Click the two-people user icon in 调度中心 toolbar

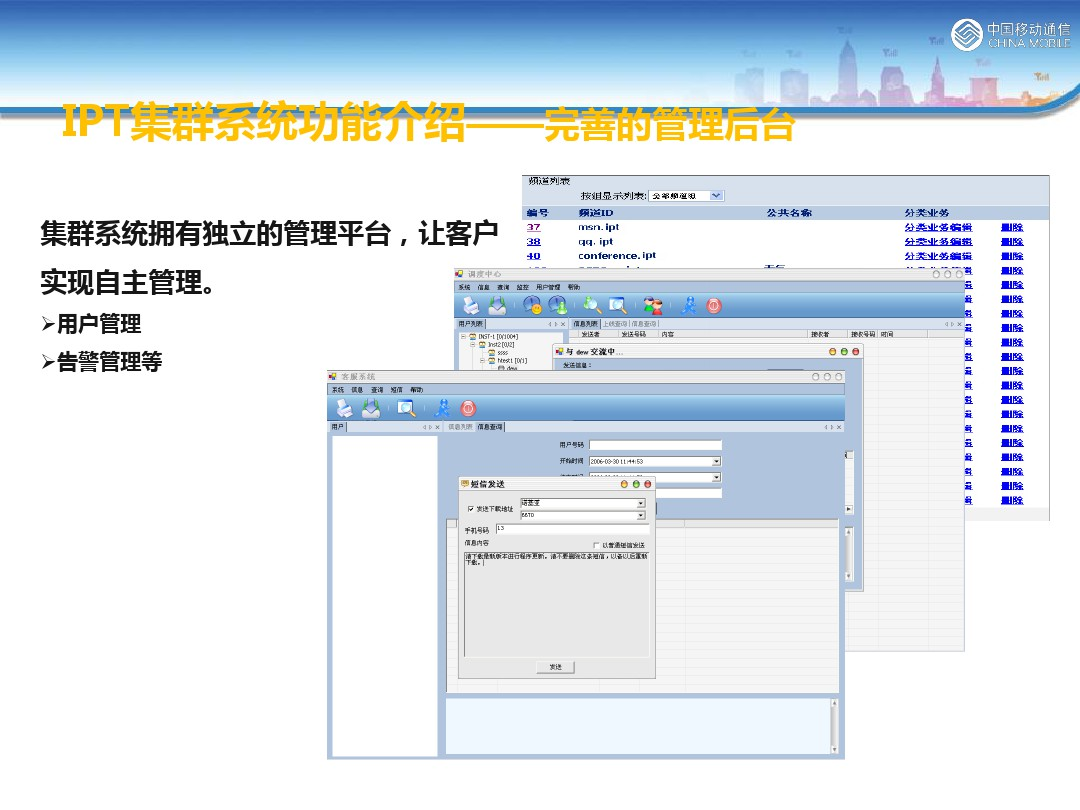pyautogui.click(x=653, y=306)
